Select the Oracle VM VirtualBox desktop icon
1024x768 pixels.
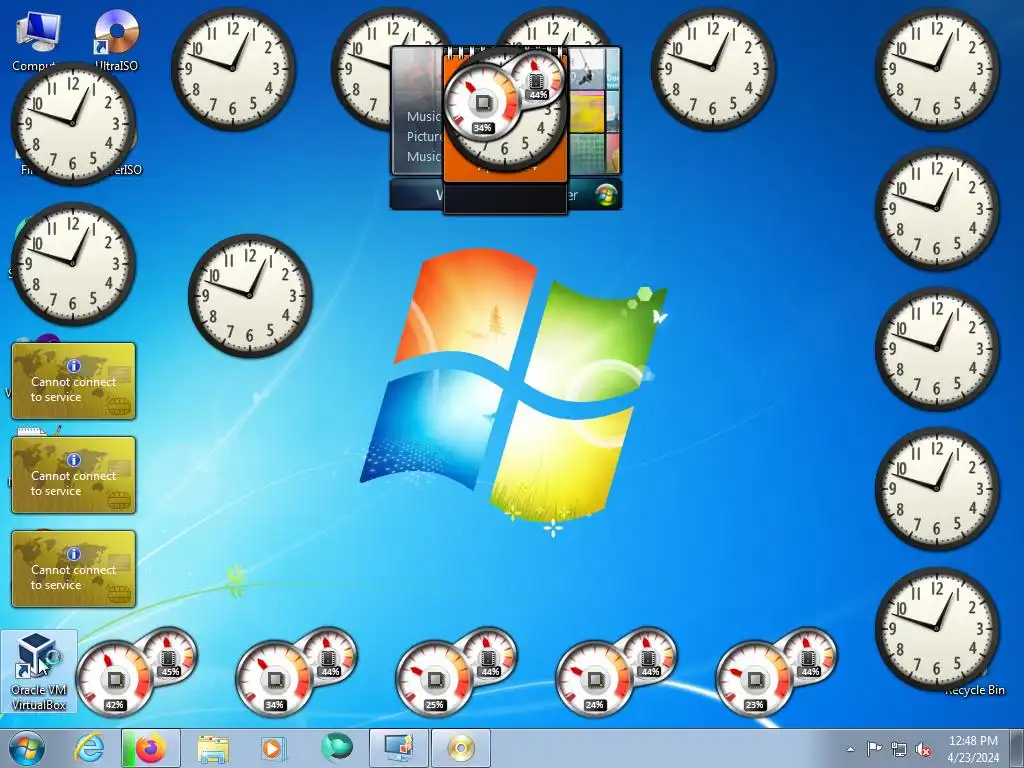click(39, 672)
